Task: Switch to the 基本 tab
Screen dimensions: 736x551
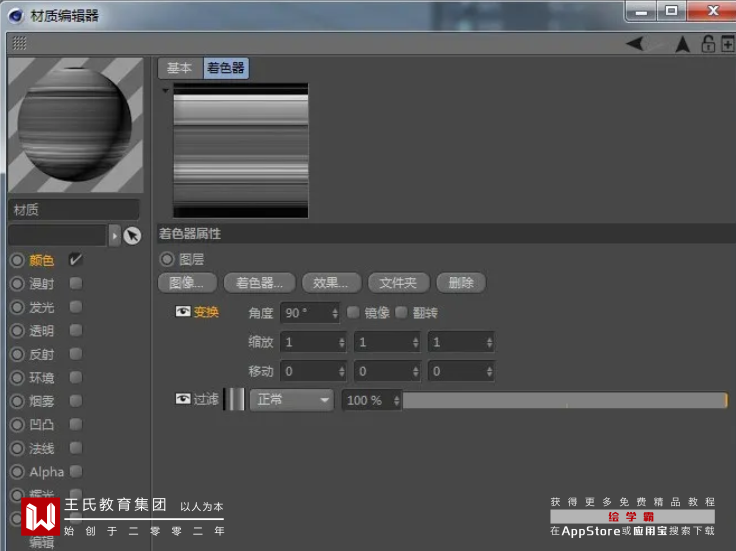Action: 180,68
